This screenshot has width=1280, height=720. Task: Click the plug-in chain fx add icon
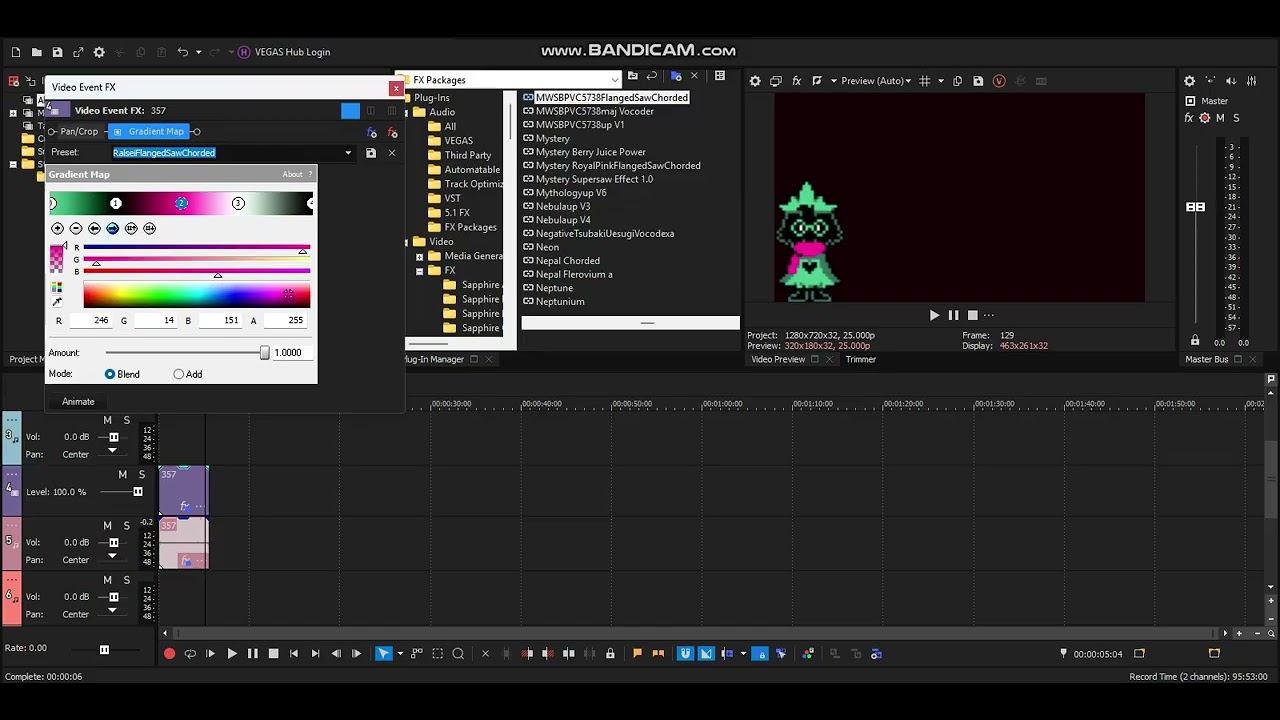372,132
